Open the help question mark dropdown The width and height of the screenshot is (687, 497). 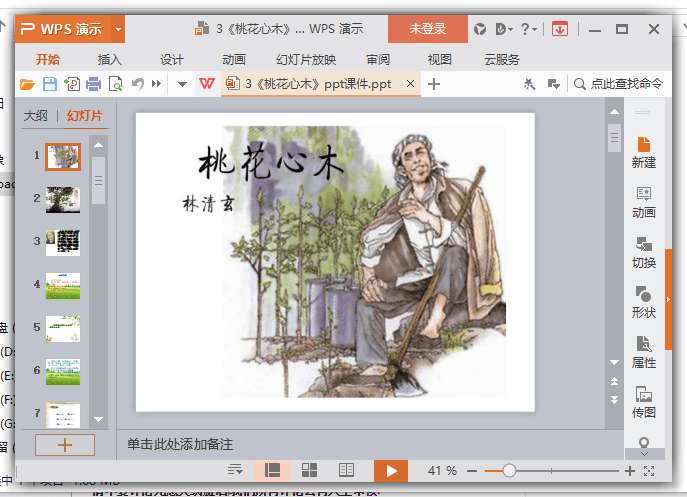(529, 29)
